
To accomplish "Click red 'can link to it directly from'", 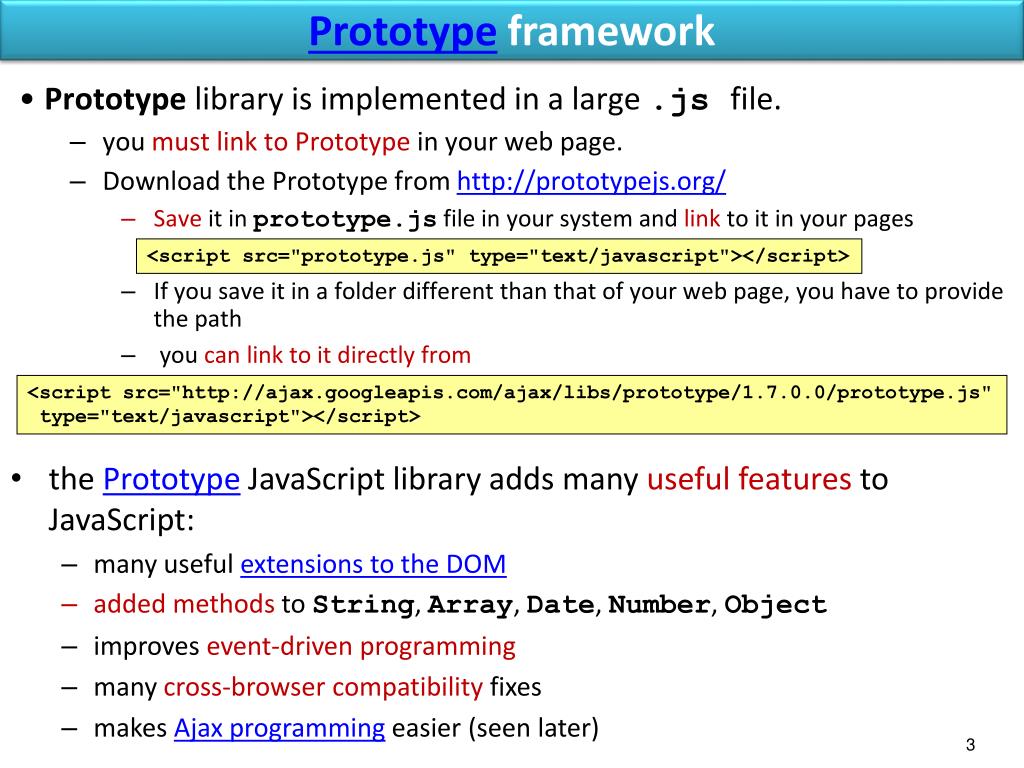I will pyautogui.click(x=337, y=355).
